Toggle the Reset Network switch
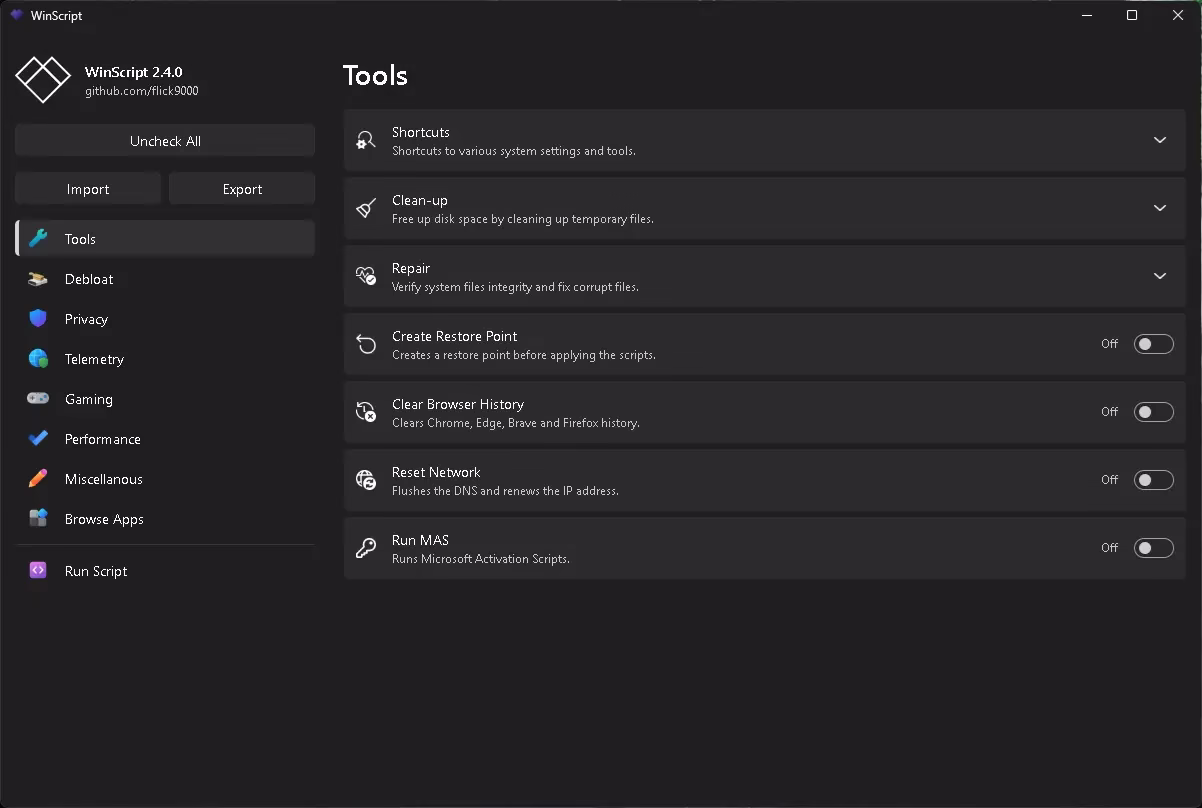The image size is (1202, 808). (1153, 480)
